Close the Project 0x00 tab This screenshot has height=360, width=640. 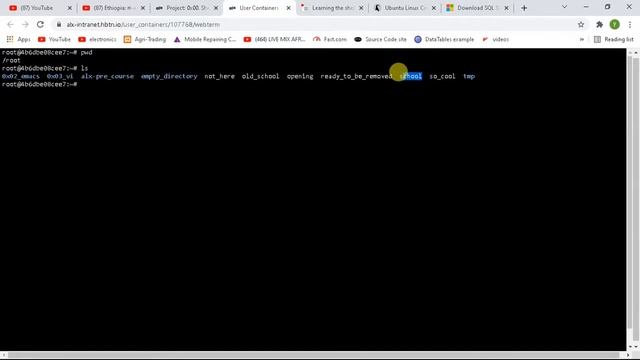point(216,8)
